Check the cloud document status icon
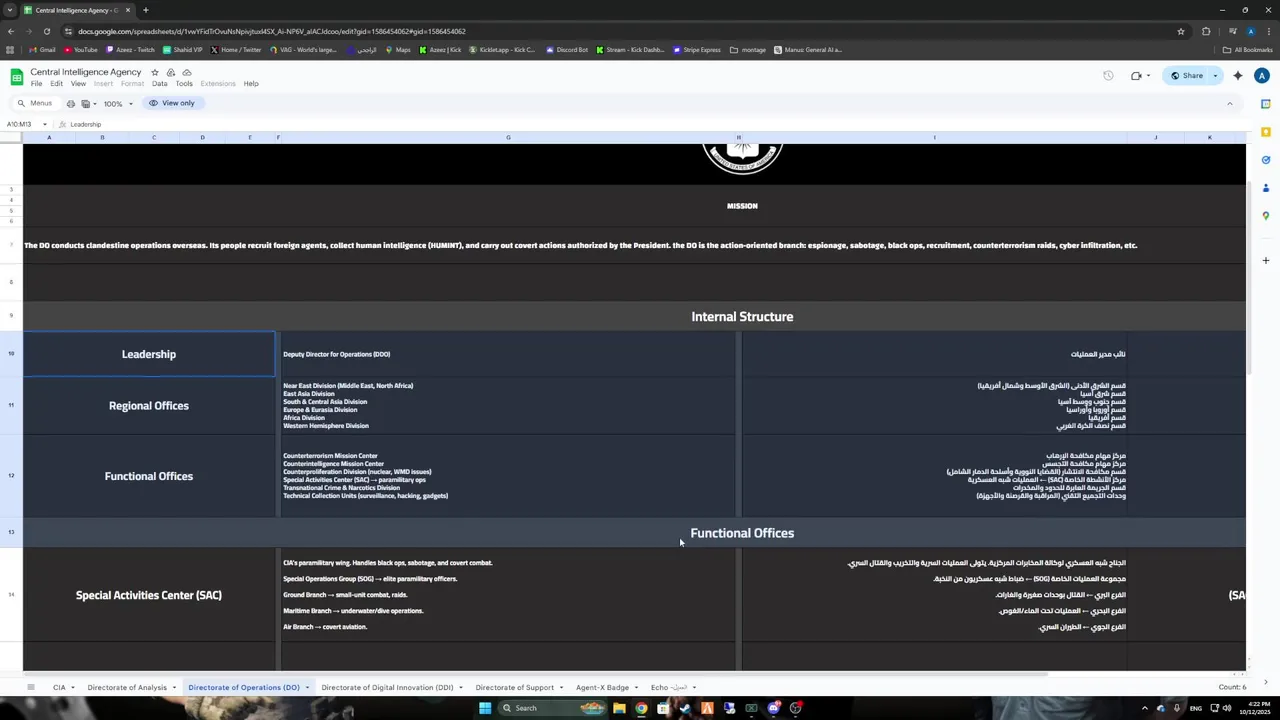Image resolution: width=1280 pixels, height=720 pixels. coord(187,72)
